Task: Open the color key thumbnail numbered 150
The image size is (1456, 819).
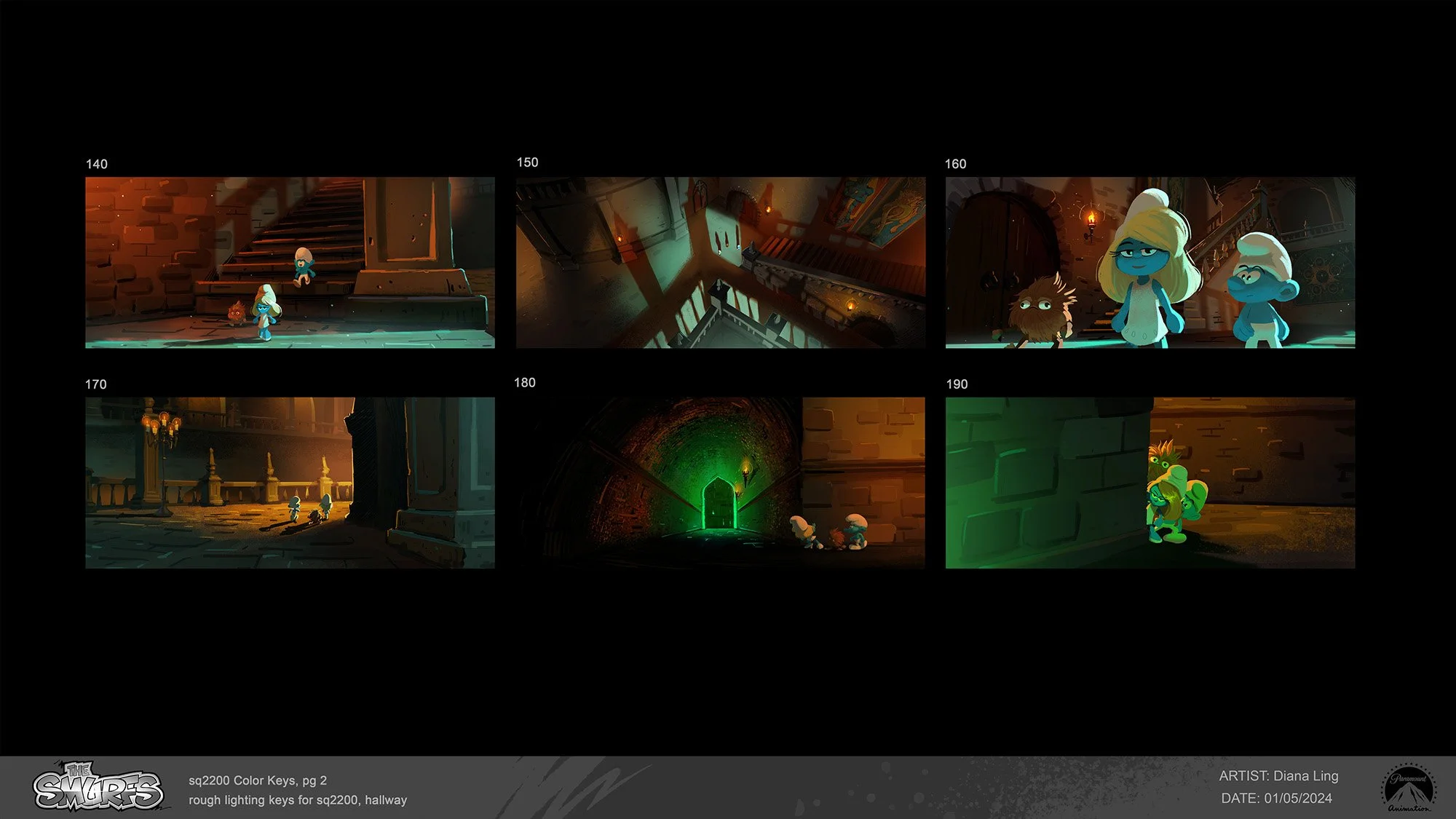Action: [x=721, y=262]
